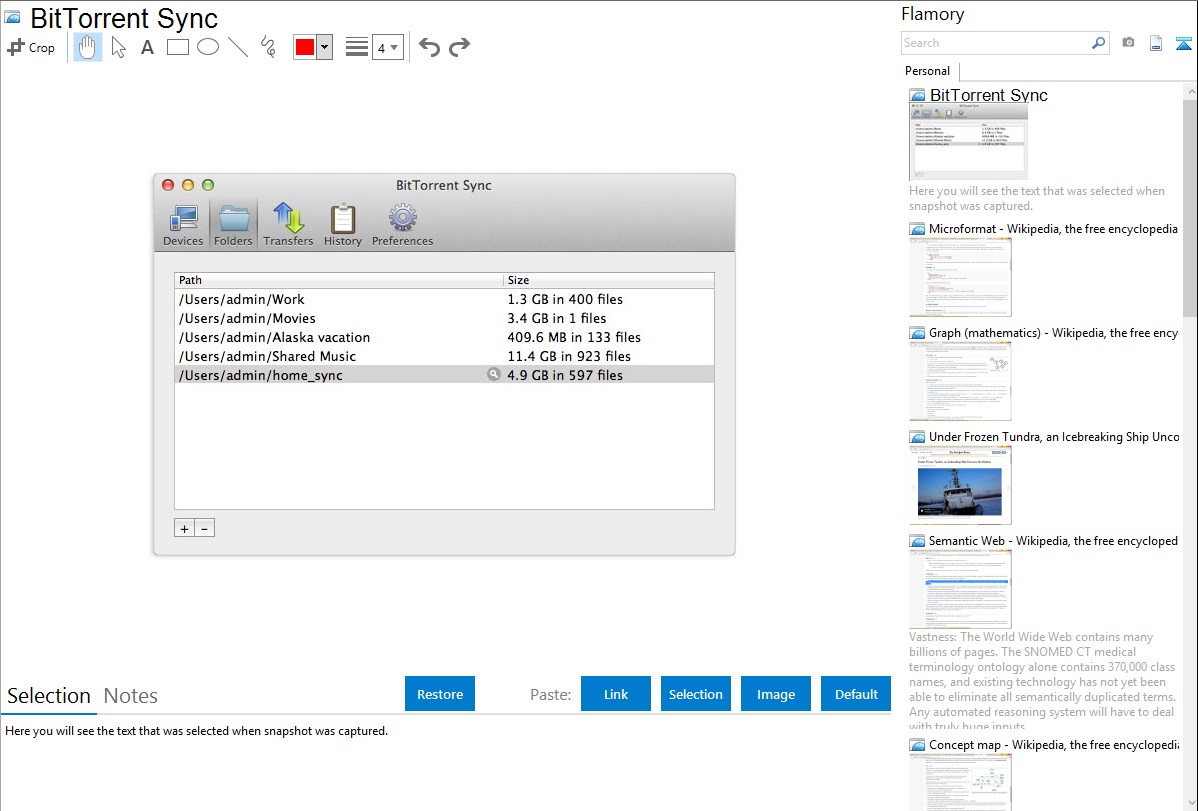
Task: Activate the hand pan tool
Action: 88,47
